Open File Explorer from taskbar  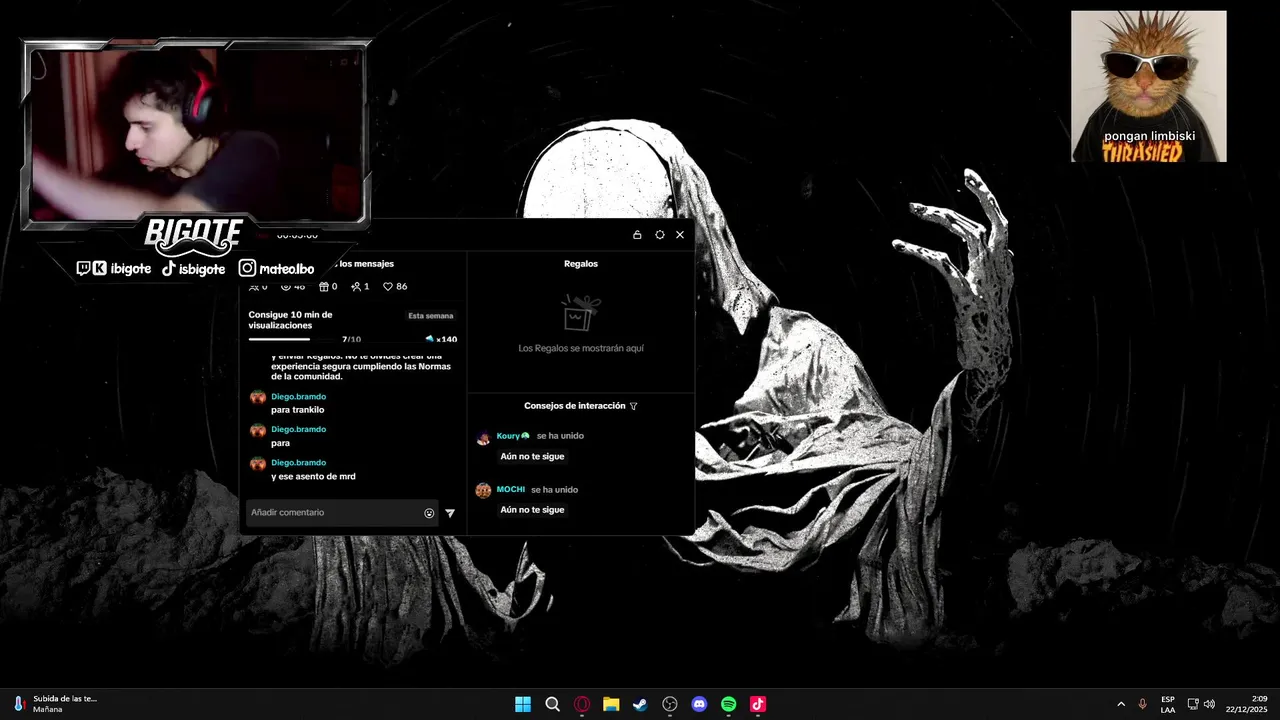[611, 704]
